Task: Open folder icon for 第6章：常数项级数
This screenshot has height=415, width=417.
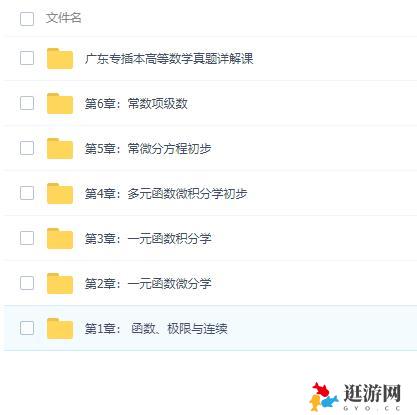Action: coord(60,104)
